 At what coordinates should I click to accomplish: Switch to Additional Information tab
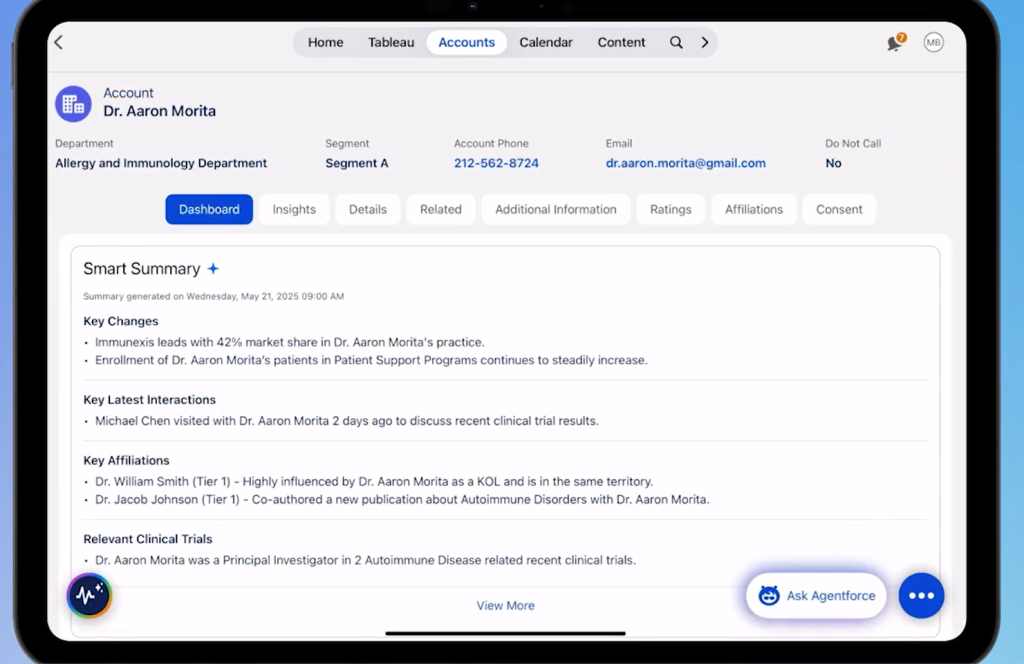click(x=556, y=209)
